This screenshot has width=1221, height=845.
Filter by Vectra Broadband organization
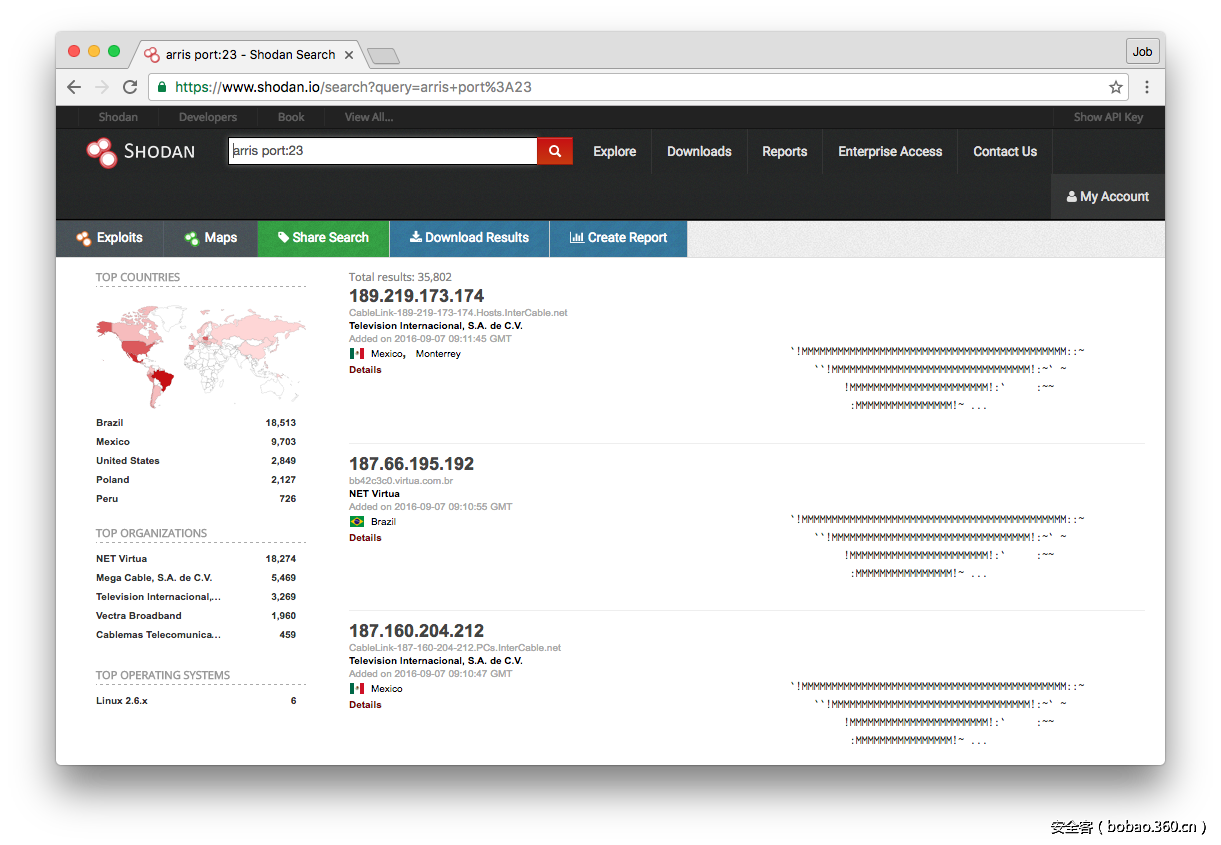point(139,616)
